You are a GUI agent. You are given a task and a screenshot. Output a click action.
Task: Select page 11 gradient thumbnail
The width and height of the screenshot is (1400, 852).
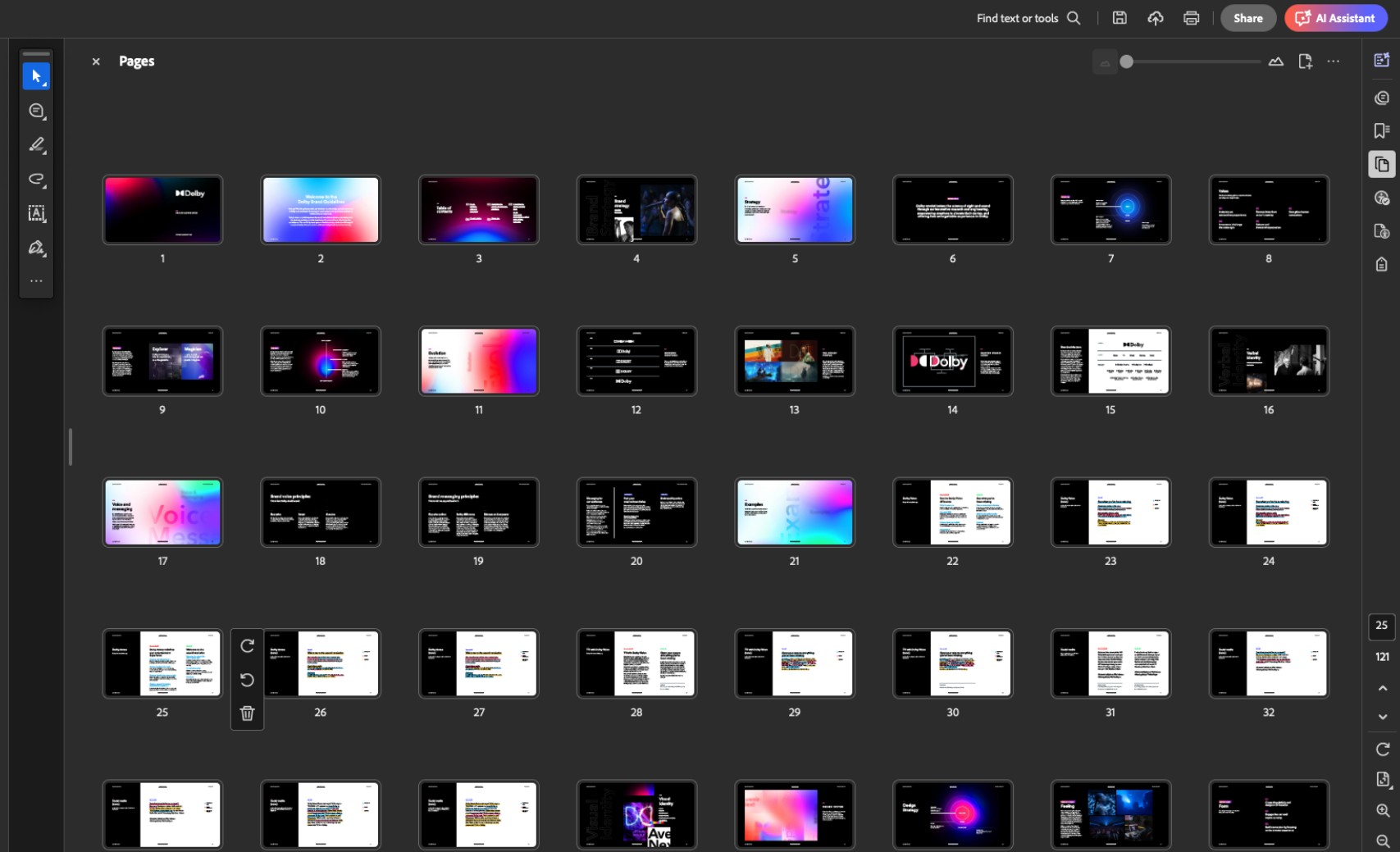point(479,361)
